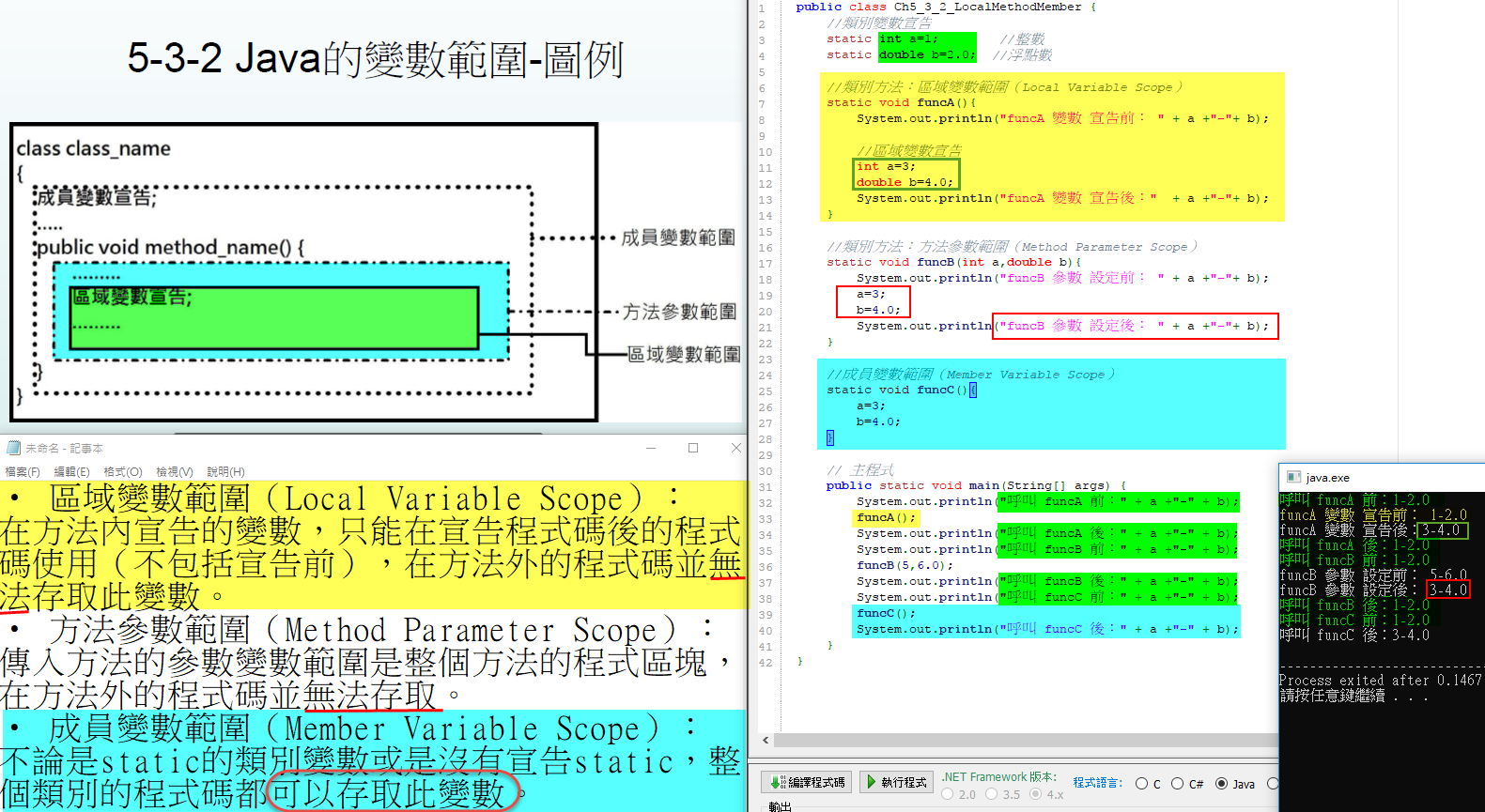The height and width of the screenshot is (812, 1485).
Task: Click the funcA(); call line in main
Action: tap(885, 518)
